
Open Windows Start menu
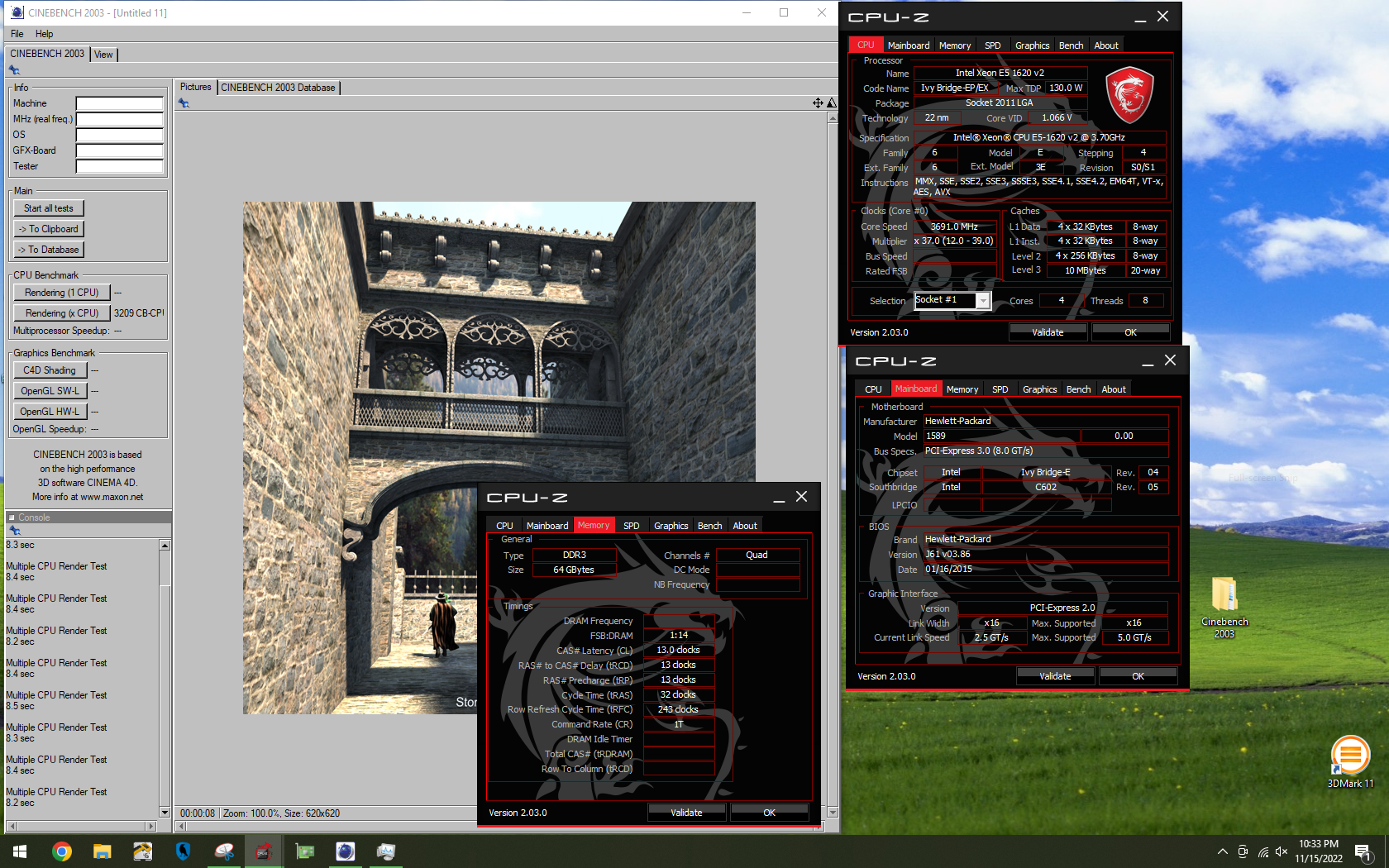pos(20,851)
